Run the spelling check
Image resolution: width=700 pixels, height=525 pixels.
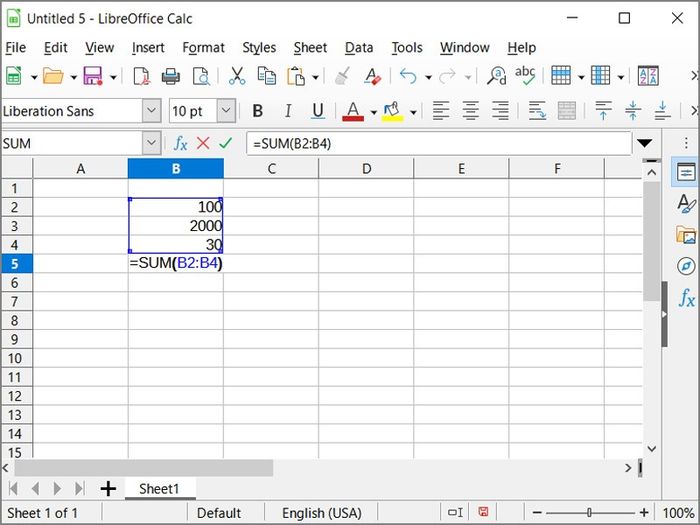tap(525, 76)
